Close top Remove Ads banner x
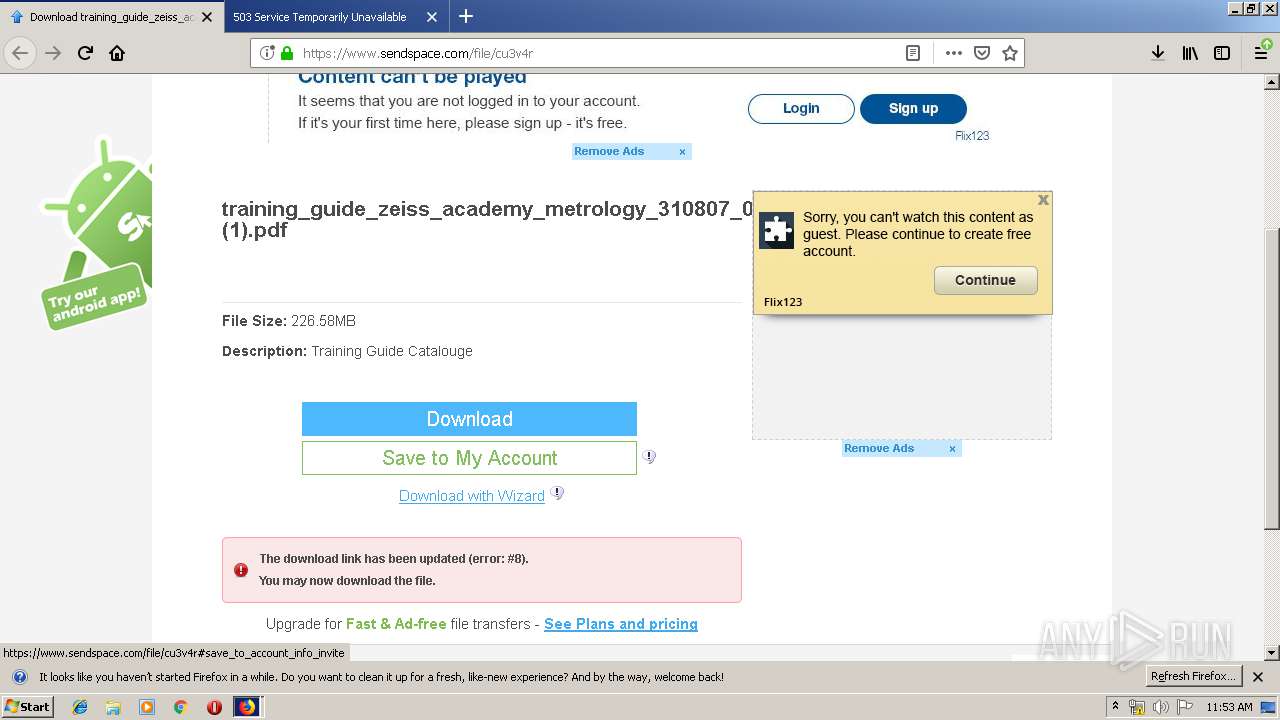1280x720 pixels. pos(682,152)
